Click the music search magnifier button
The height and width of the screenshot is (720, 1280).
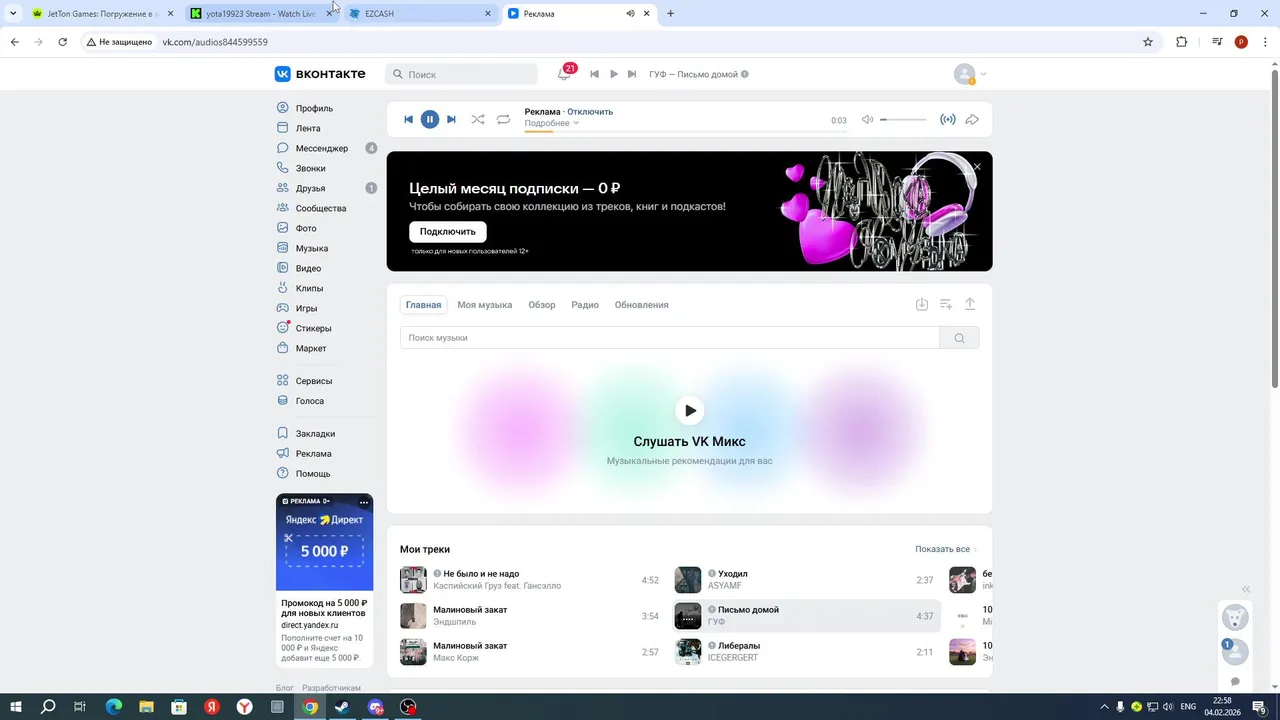click(959, 338)
